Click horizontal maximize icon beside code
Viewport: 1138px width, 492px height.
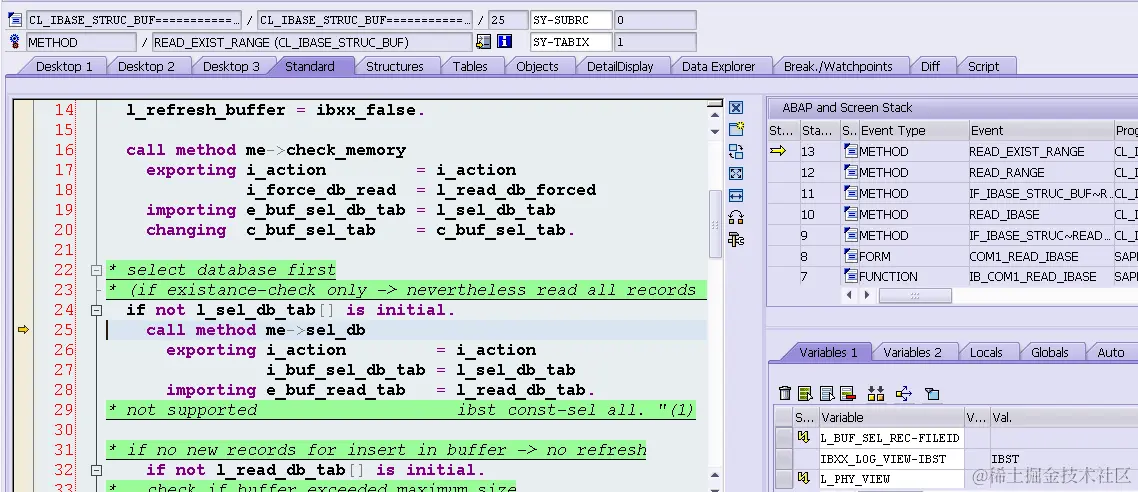tap(736, 195)
